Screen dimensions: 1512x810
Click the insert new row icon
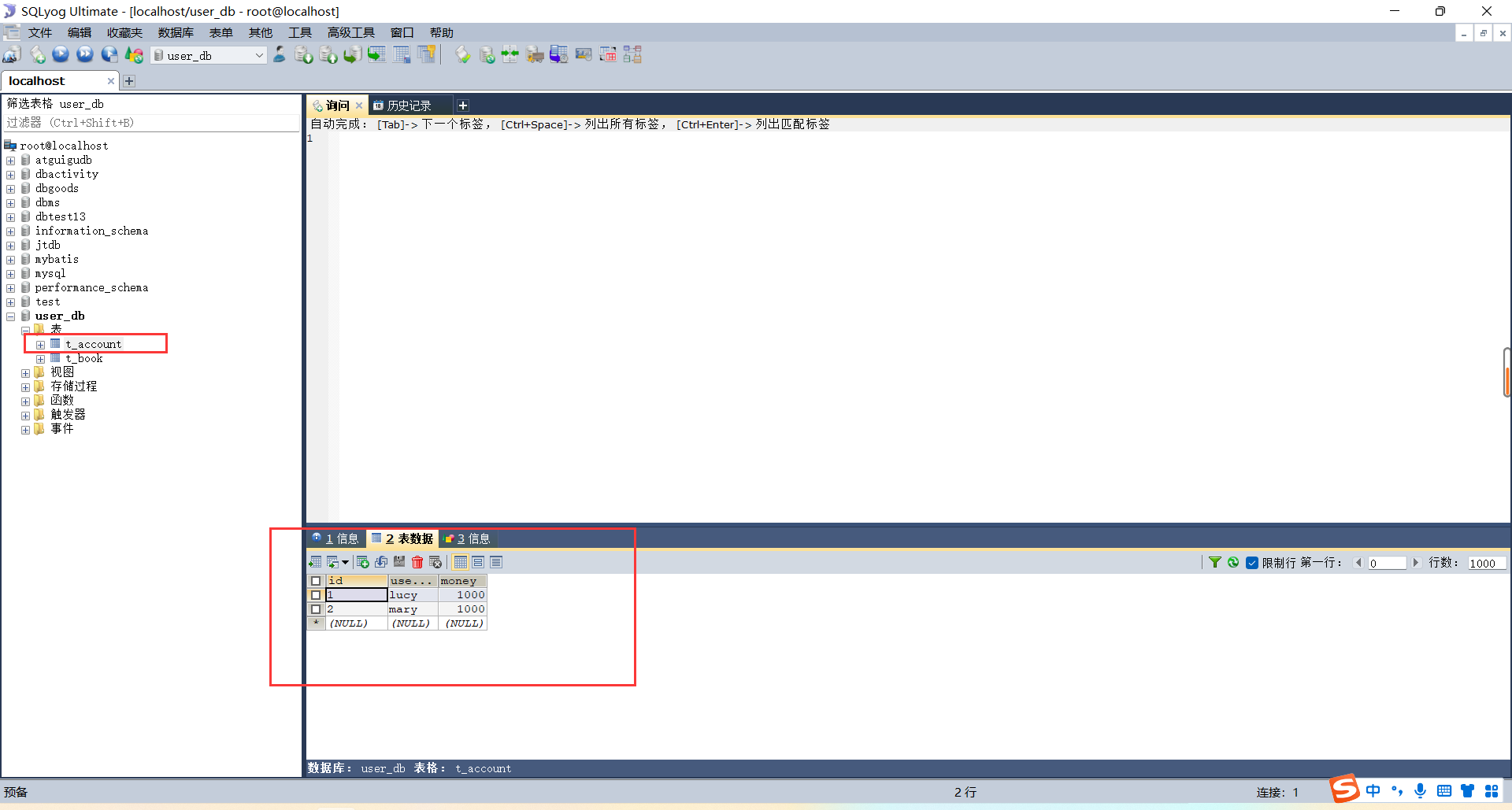363,562
